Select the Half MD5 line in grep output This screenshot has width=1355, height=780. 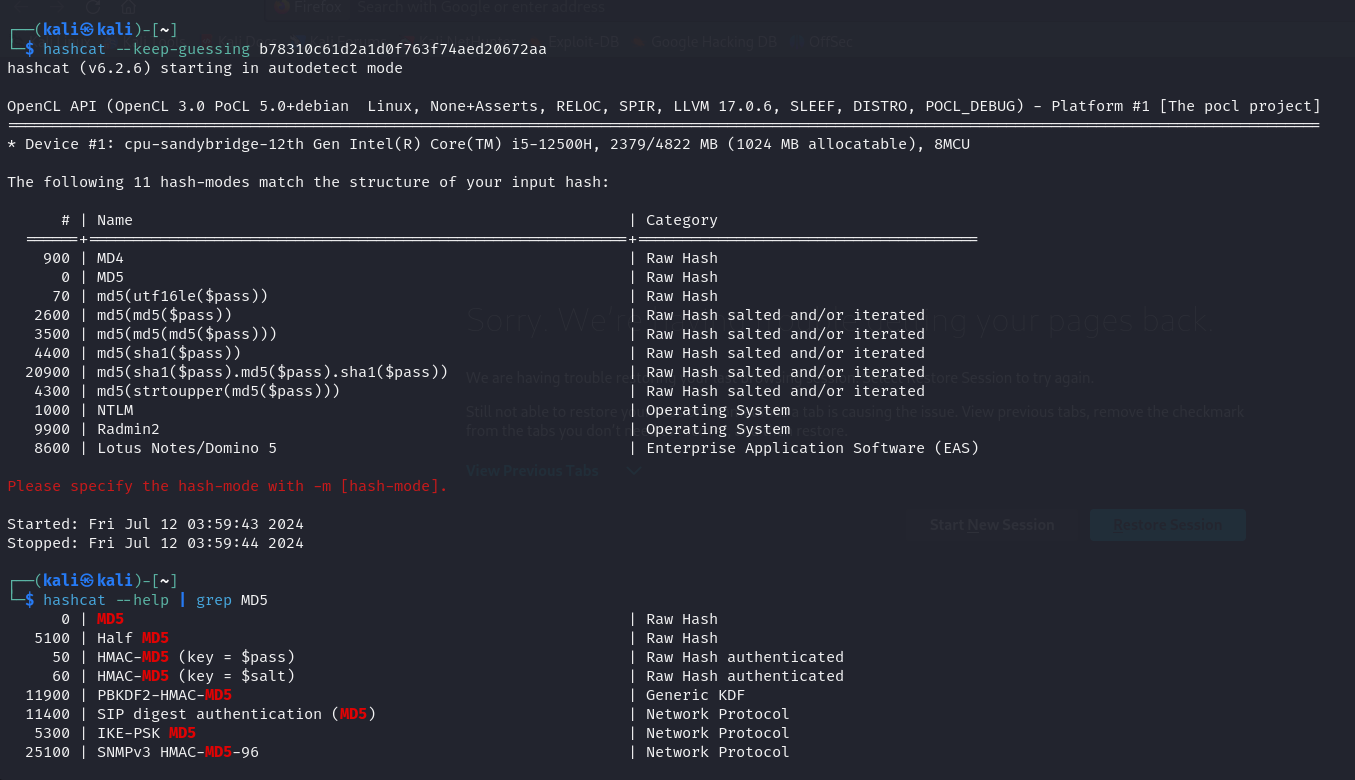click(x=132, y=638)
